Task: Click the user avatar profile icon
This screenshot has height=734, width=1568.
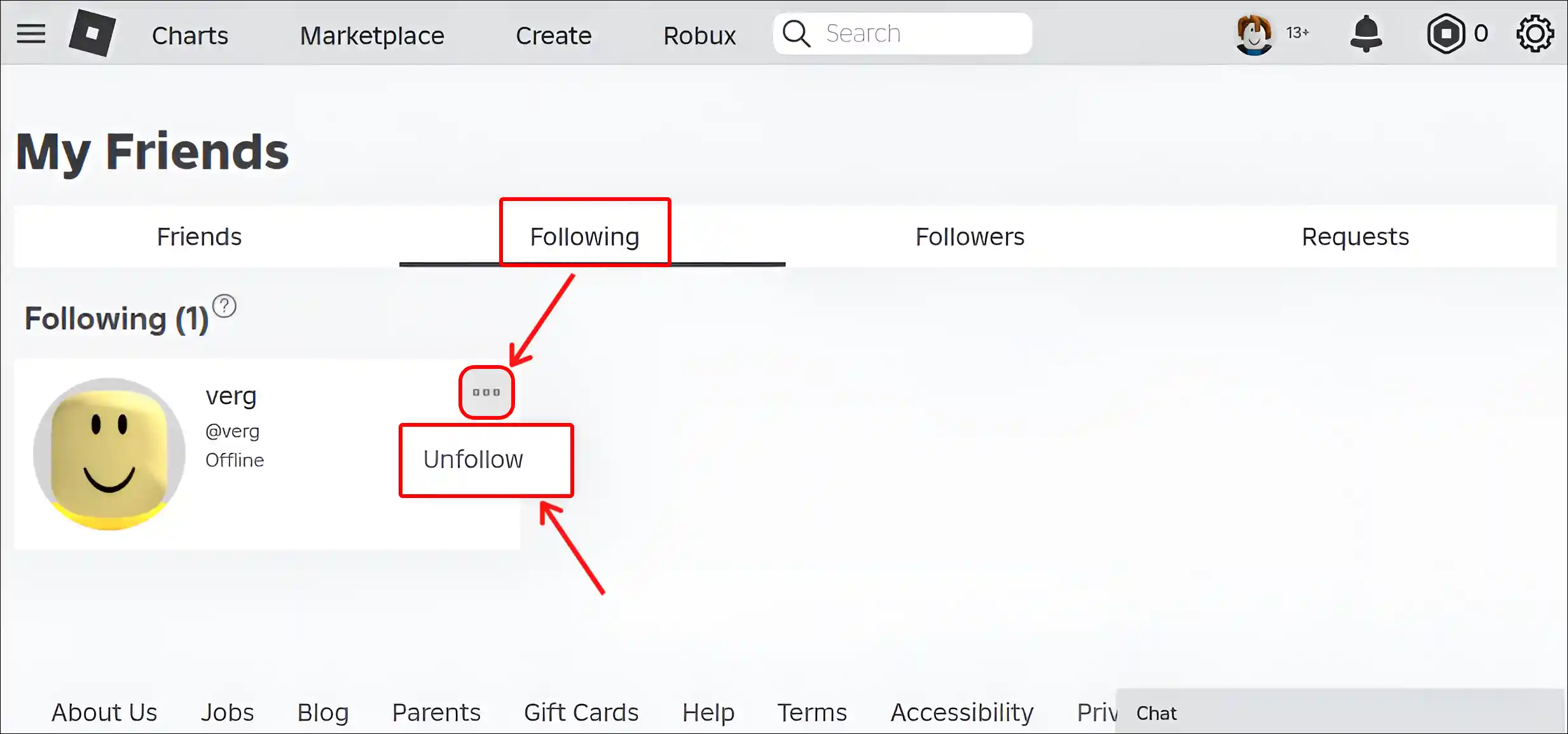Action: (1253, 33)
